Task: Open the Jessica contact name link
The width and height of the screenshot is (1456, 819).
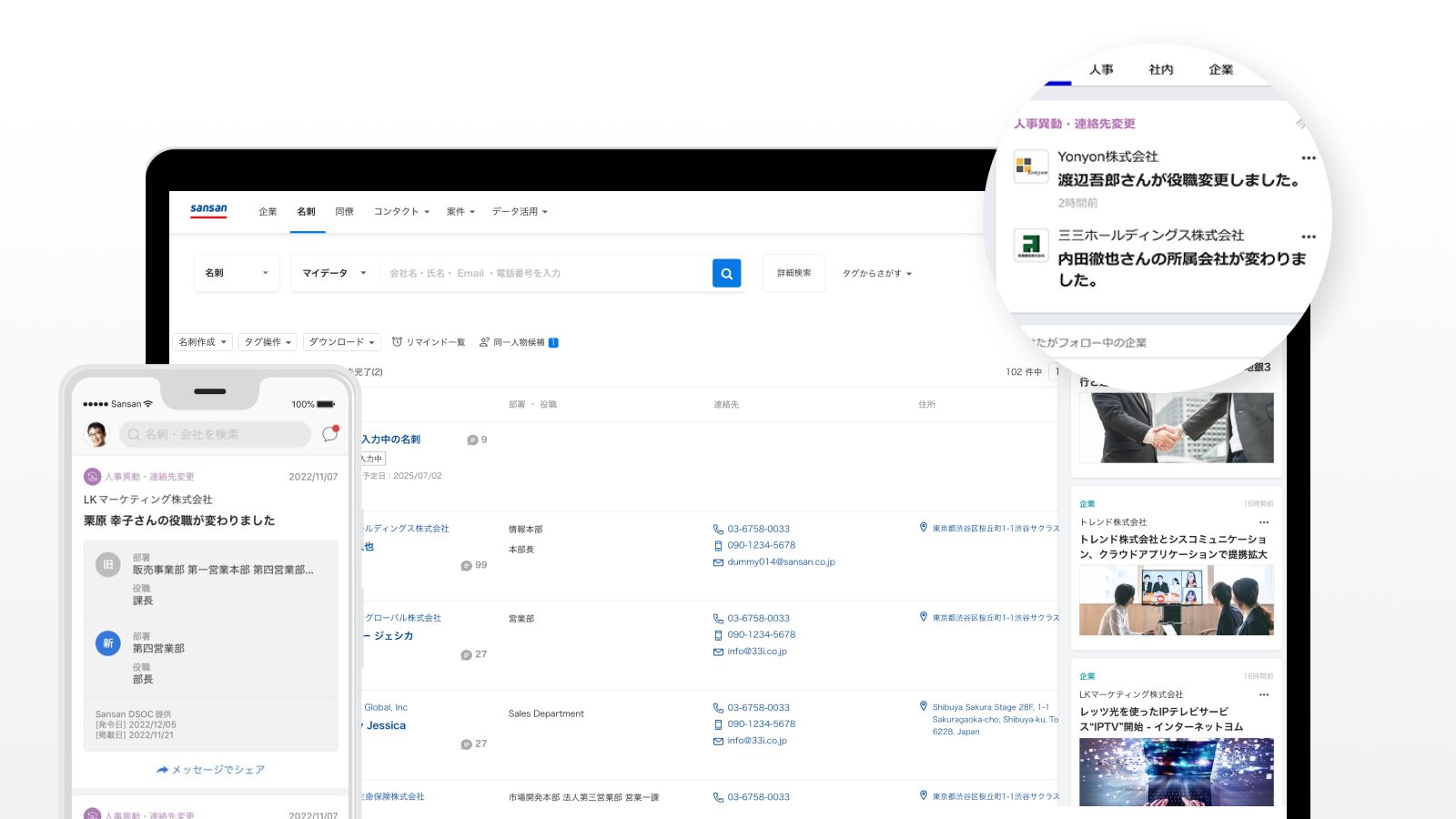Action: pyautogui.click(x=385, y=725)
